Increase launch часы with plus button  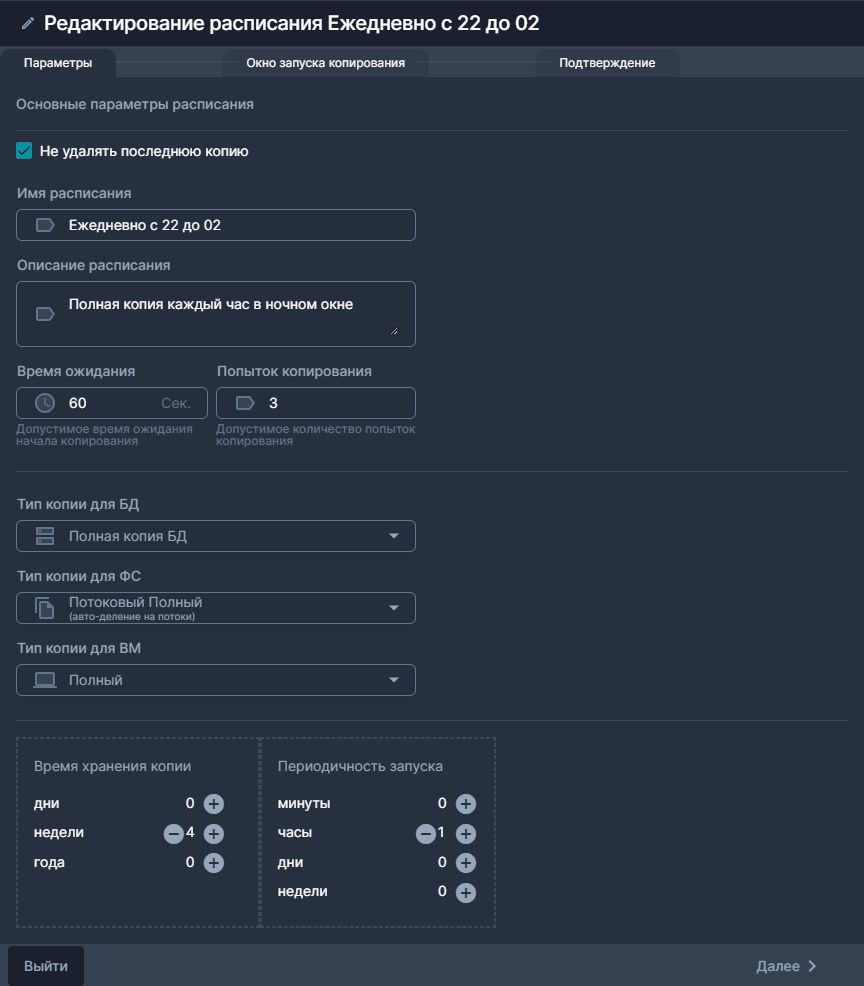(x=466, y=834)
